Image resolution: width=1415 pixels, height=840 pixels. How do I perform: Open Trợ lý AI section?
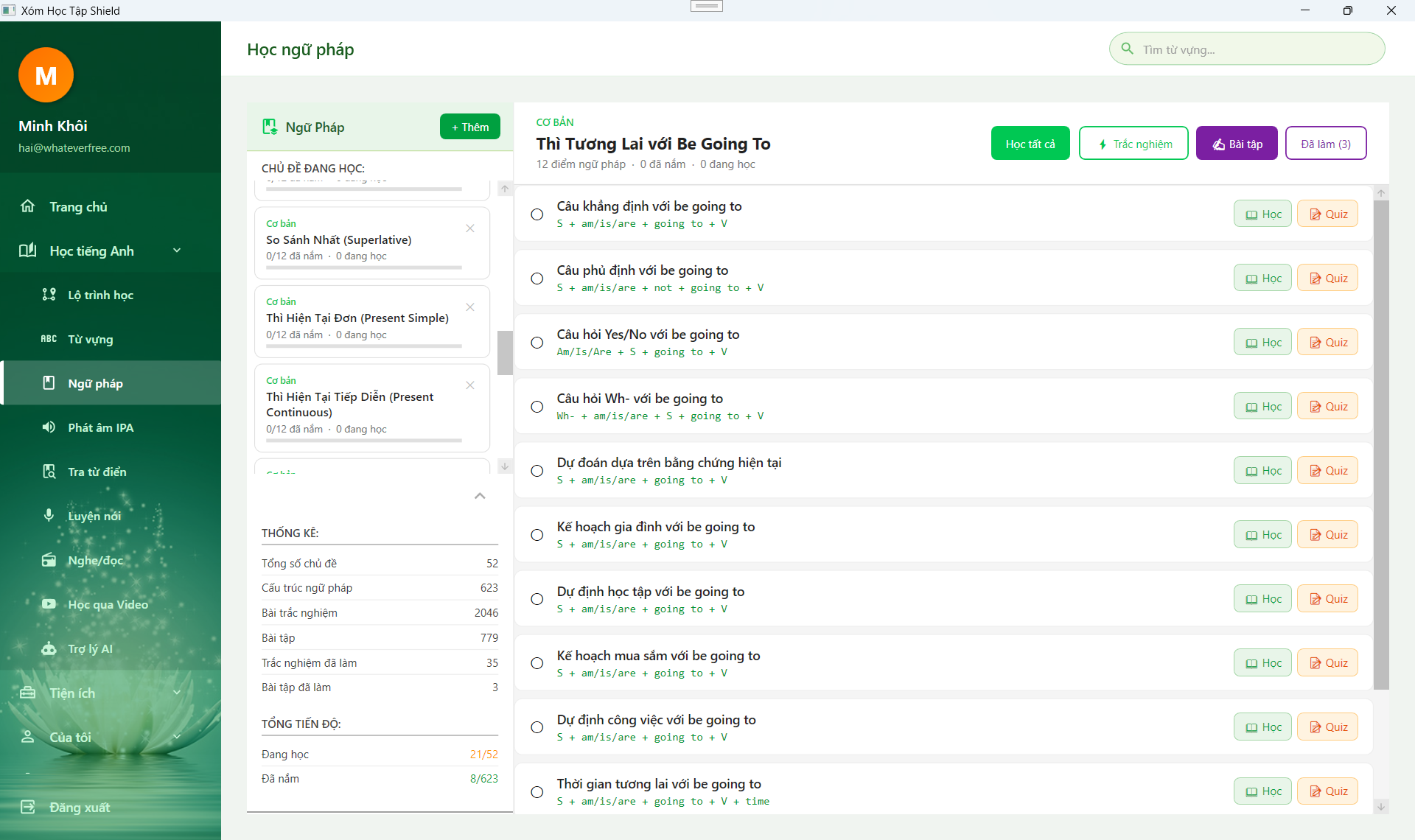[x=111, y=648]
